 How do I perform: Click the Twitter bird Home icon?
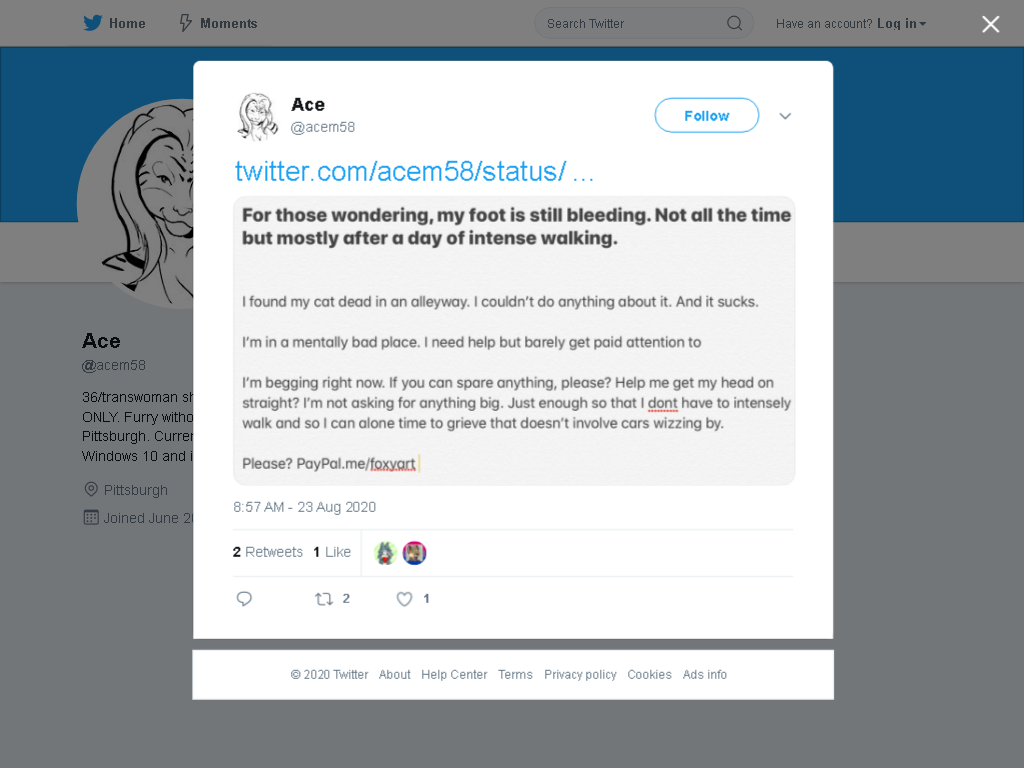(93, 24)
